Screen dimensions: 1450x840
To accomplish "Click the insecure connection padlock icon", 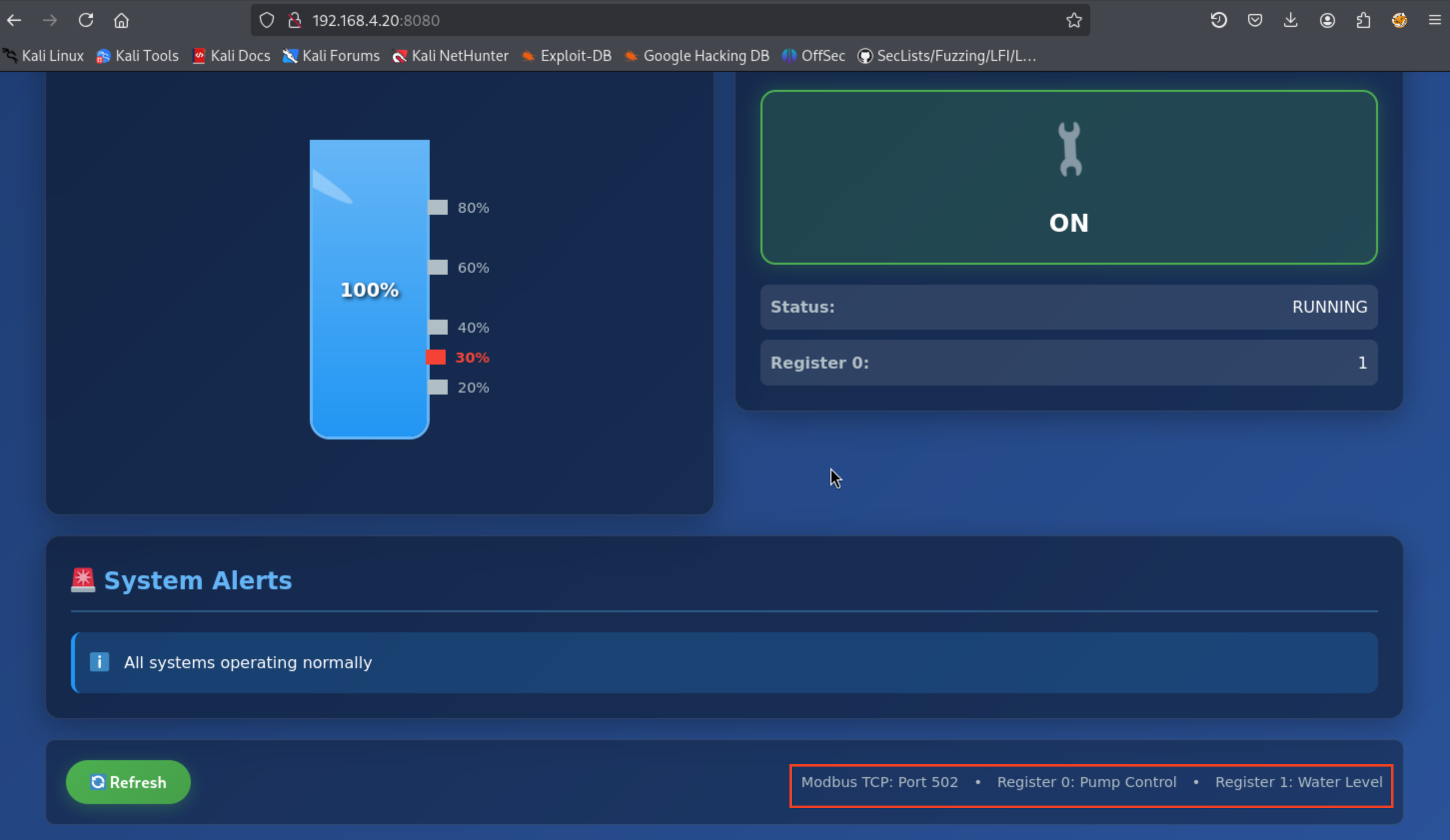I will tap(295, 20).
